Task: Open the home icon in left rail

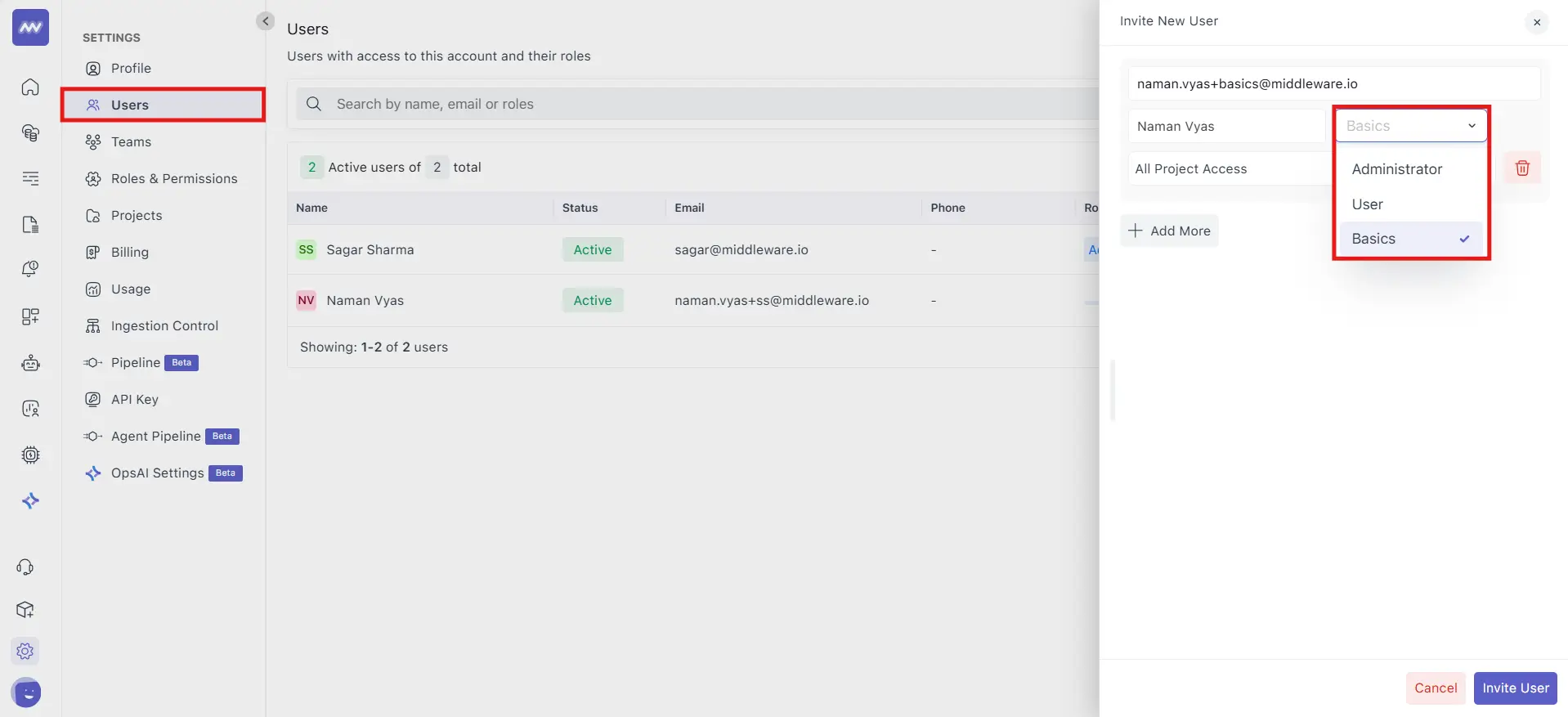Action: [x=30, y=87]
